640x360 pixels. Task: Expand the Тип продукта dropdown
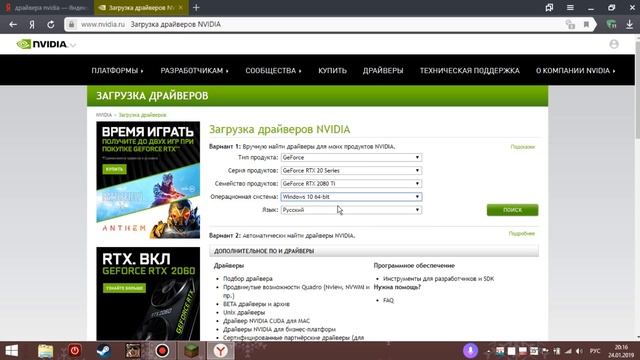tap(351, 158)
